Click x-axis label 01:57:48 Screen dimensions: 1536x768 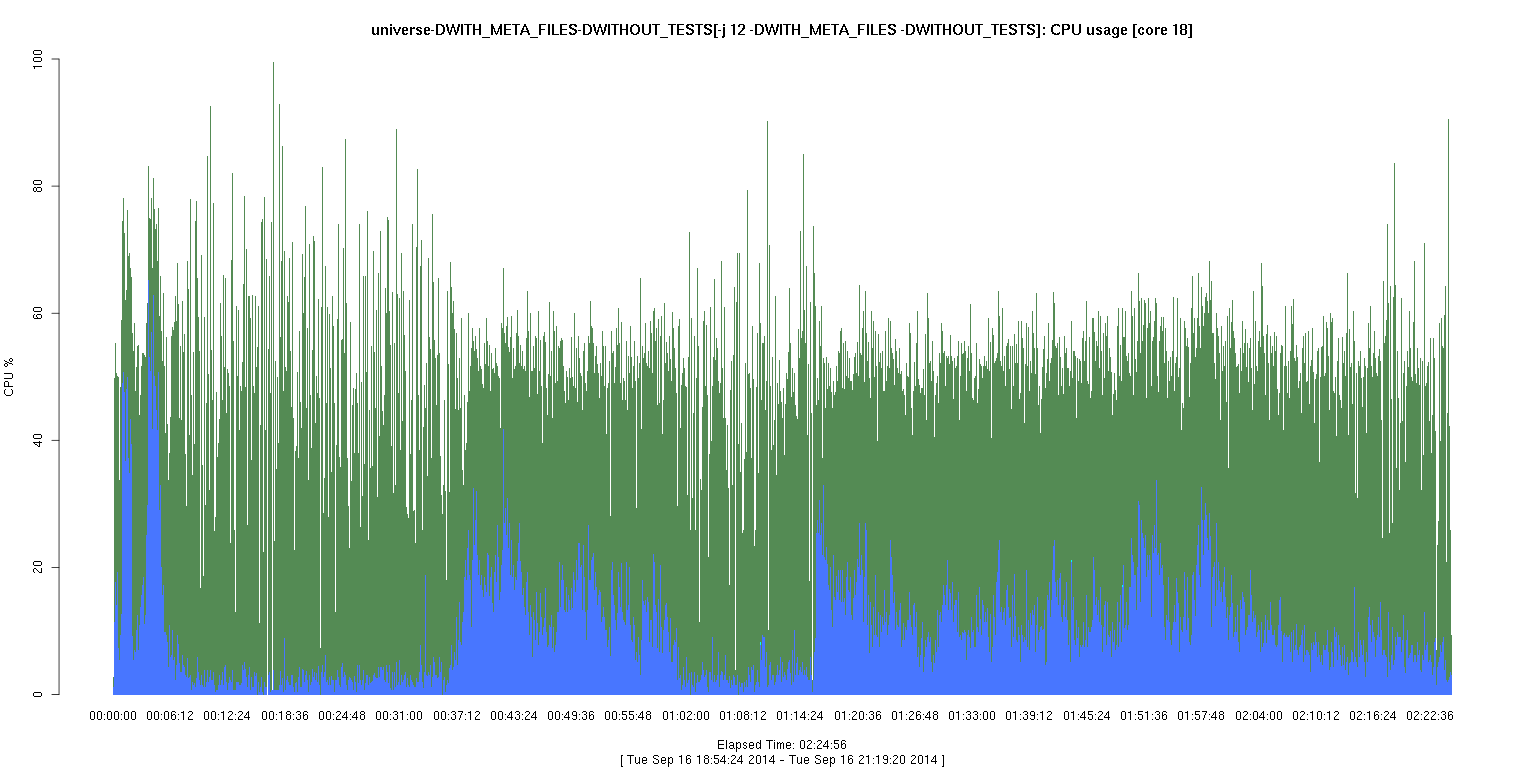click(x=1201, y=716)
